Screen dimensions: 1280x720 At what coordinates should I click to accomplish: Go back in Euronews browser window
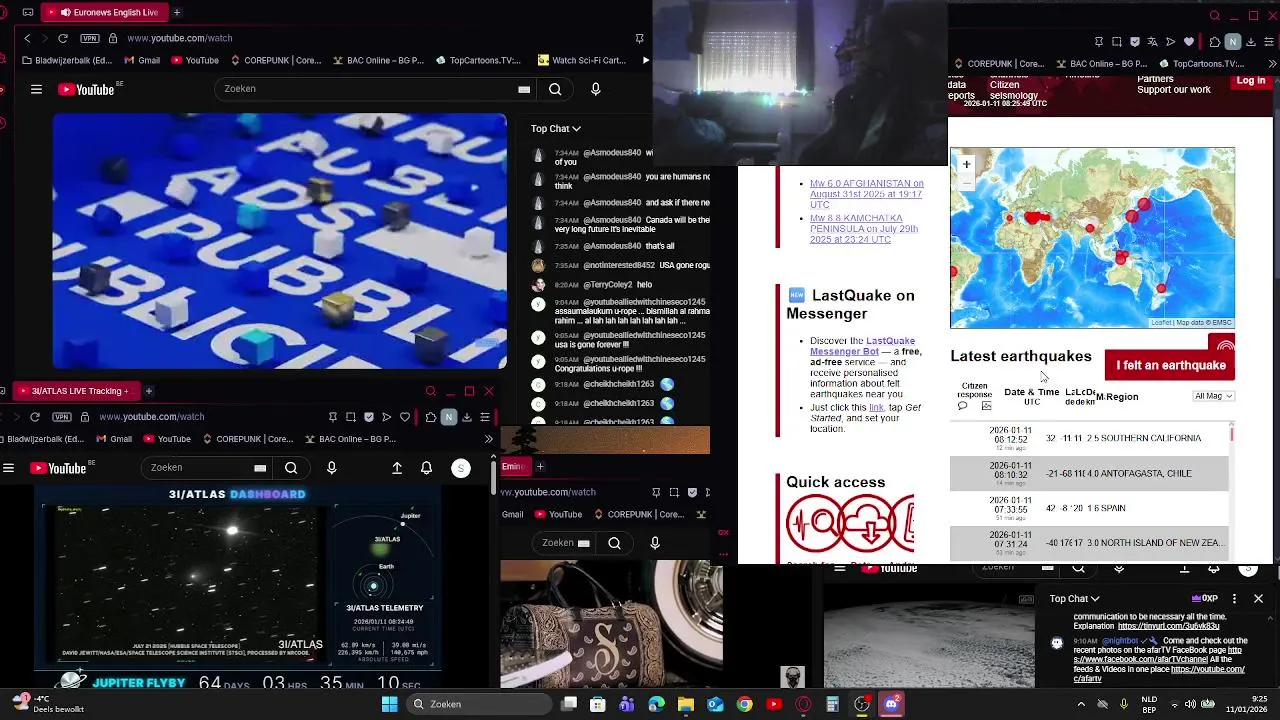click(27, 38)
